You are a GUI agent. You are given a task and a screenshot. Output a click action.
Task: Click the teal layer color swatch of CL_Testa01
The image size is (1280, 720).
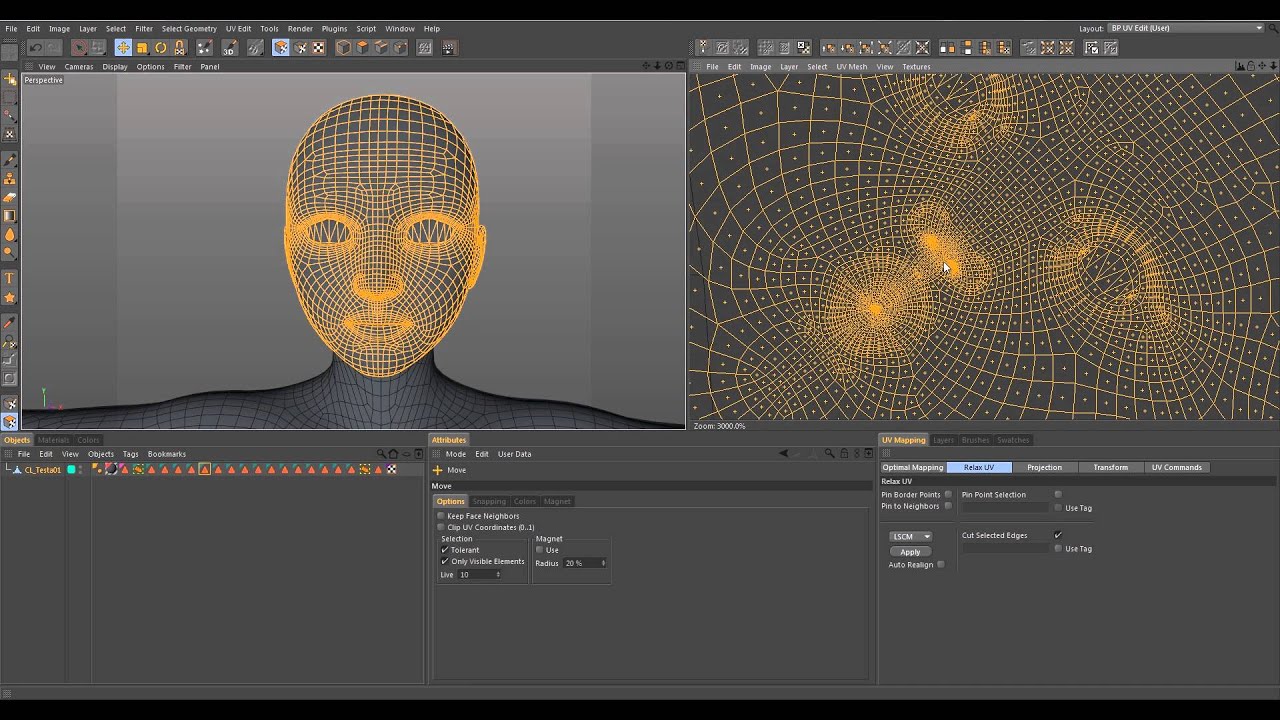pos(71,469)
